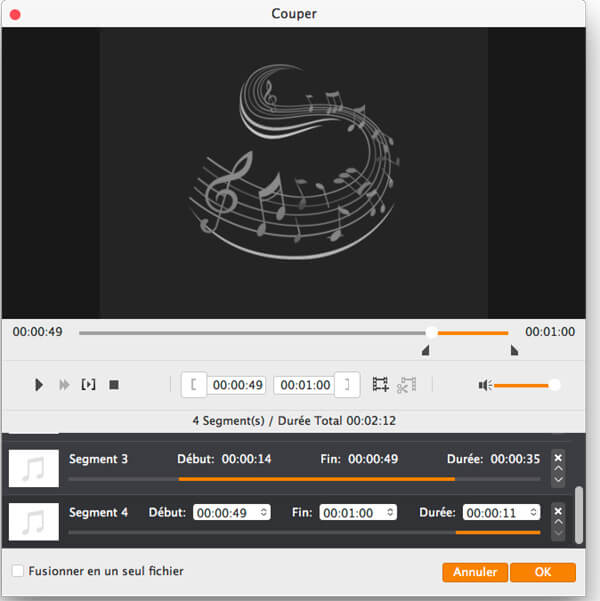Click the Annuler button

click(475, 572)
